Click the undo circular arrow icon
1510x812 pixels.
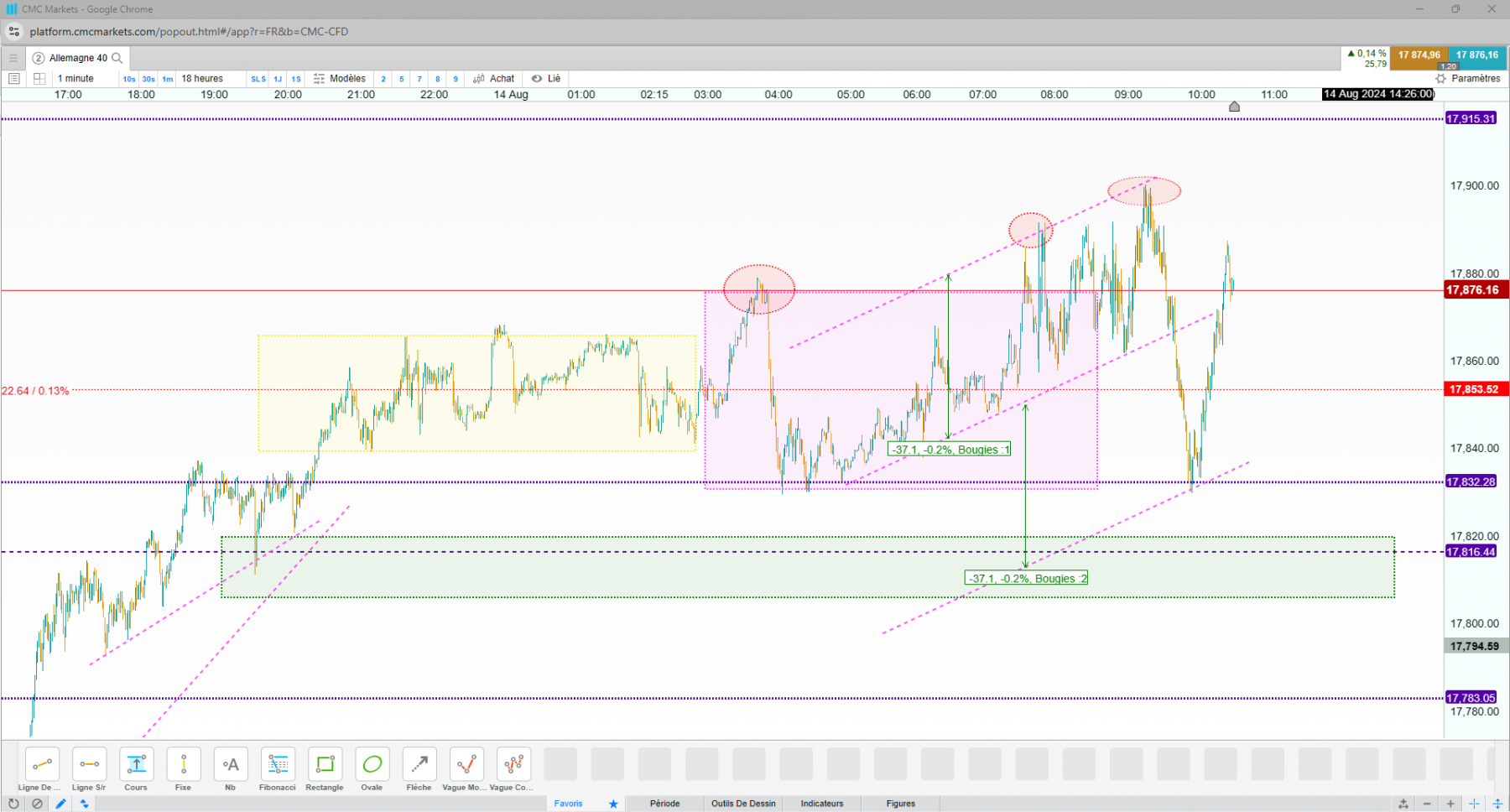pyautogui.click(x=13, y=804)
